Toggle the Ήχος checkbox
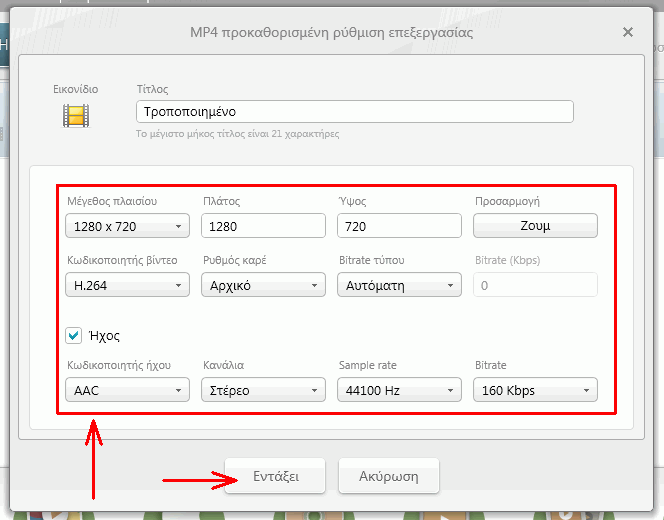664x520 pixels. [74, 335]
